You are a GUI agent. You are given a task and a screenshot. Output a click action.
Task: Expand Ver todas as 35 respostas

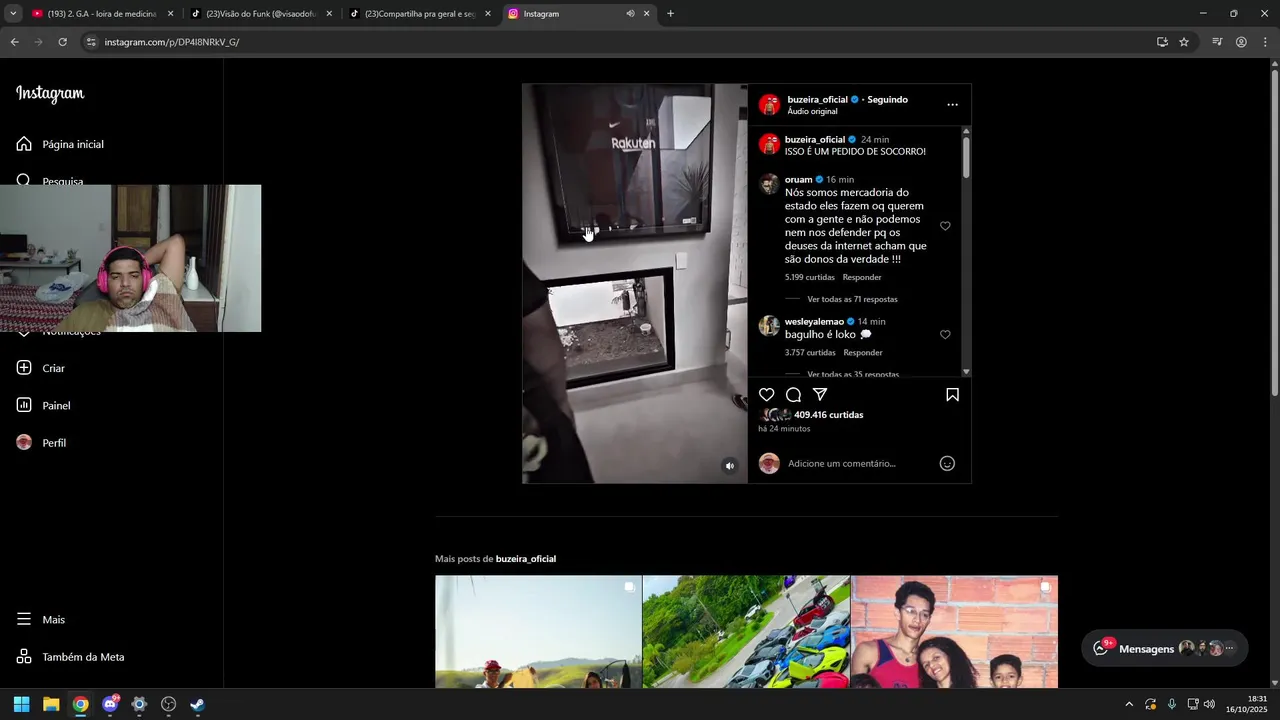click(x=852, y=374)
